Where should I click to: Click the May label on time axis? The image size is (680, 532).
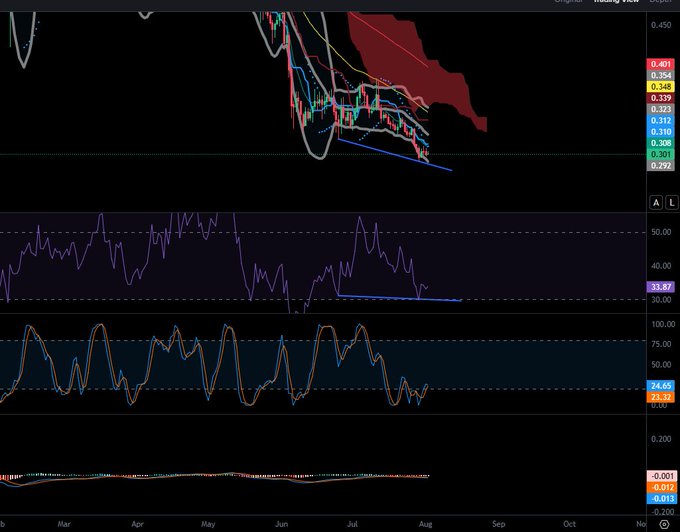[208, 524]
